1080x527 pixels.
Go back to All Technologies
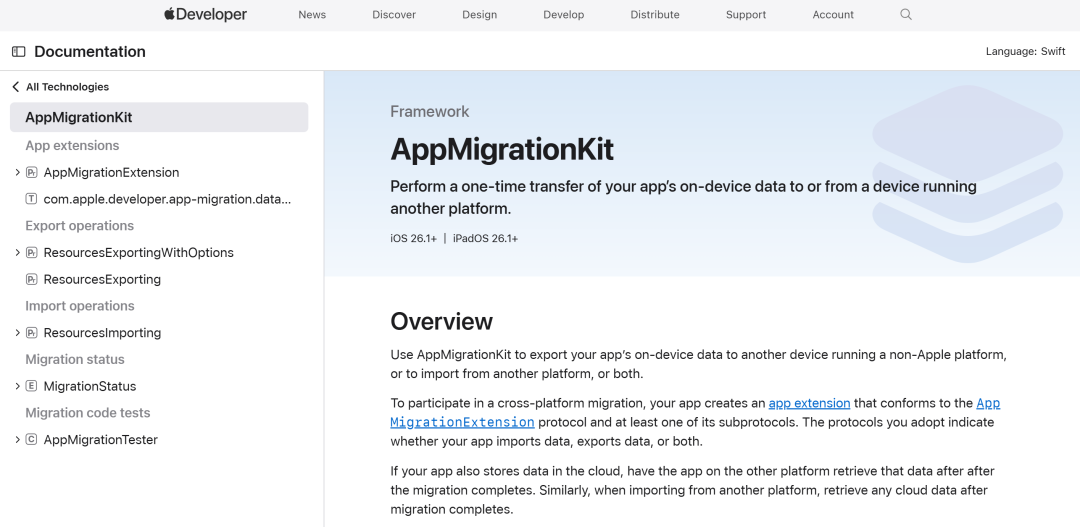pyautogui.click(x=60, y=87)
